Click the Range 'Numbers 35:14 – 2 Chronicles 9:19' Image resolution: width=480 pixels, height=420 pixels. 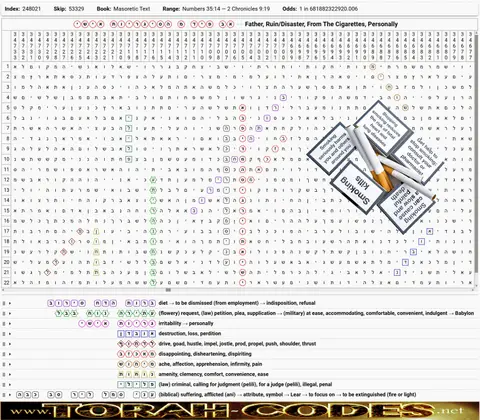point(226,9)
